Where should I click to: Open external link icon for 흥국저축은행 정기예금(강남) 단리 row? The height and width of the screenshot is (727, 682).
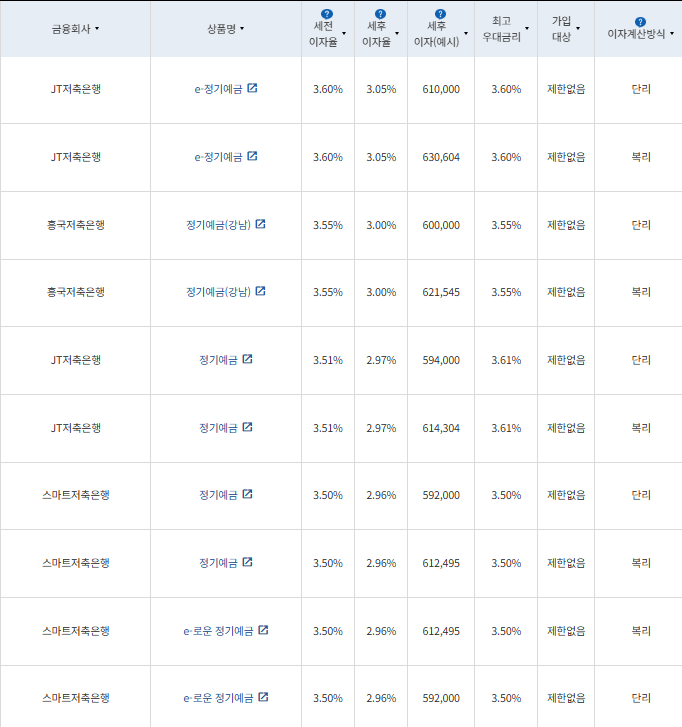[x=261, y=224]
